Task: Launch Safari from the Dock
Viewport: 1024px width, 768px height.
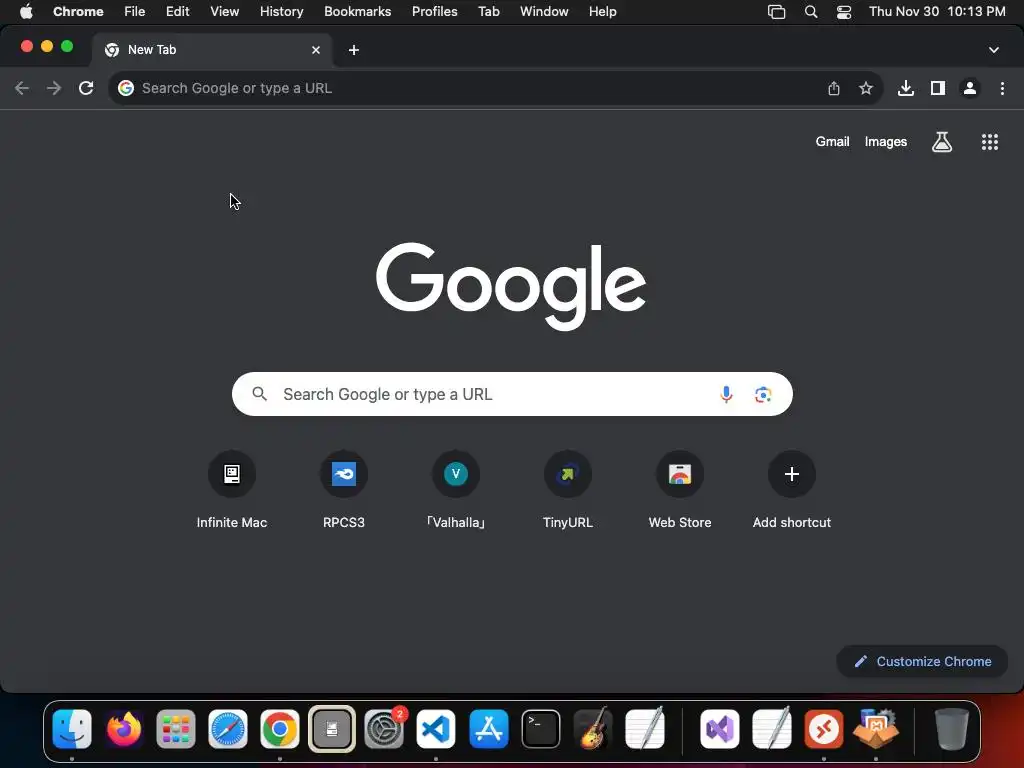Action: pos(228,729)
